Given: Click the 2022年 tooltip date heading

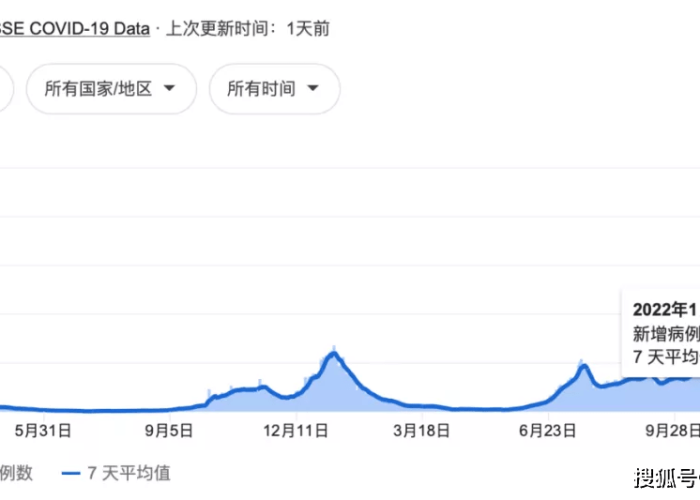Looking at the screenshot, I should (x=666, y=309).
